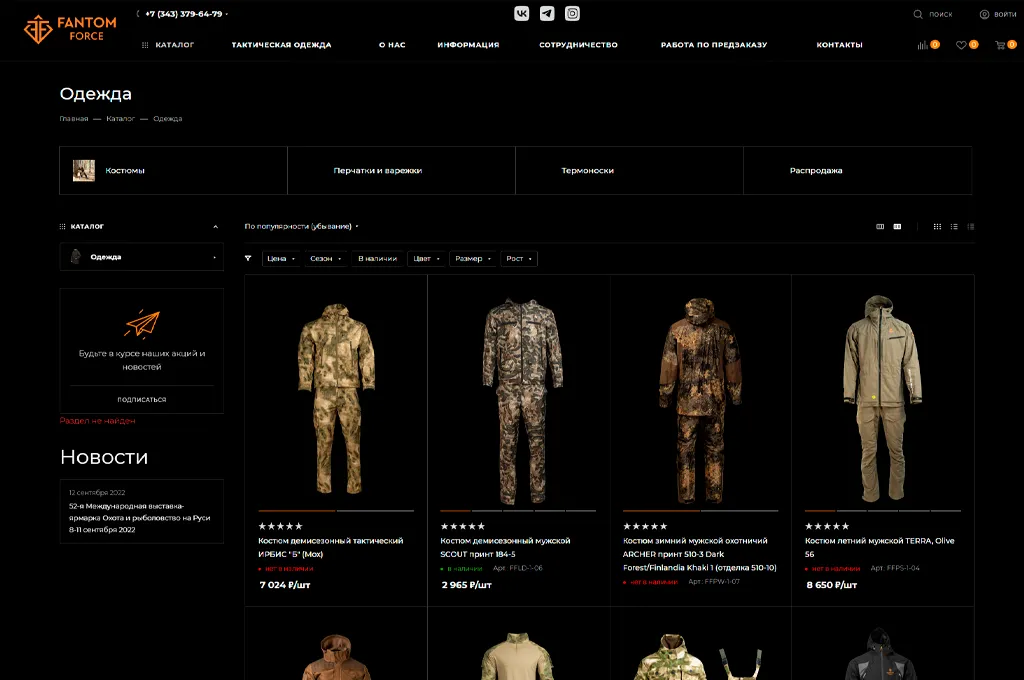Expand the 'Цвет' color filter
The image size is (1024, 680).
pyautogui.click(x=426, y=259)
